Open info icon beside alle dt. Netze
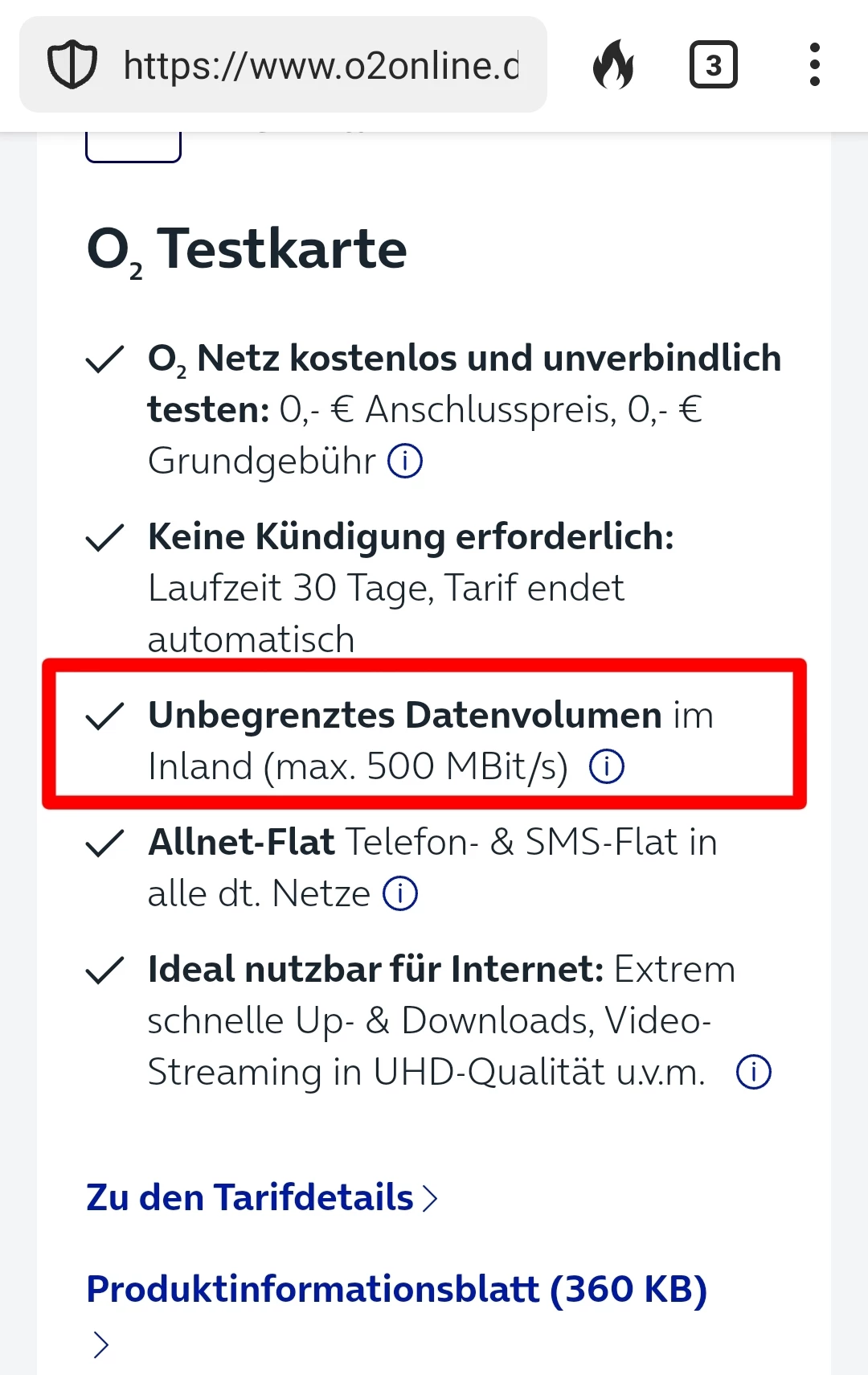The height and width of the screenshot is (1375, 868). point(399,893)
